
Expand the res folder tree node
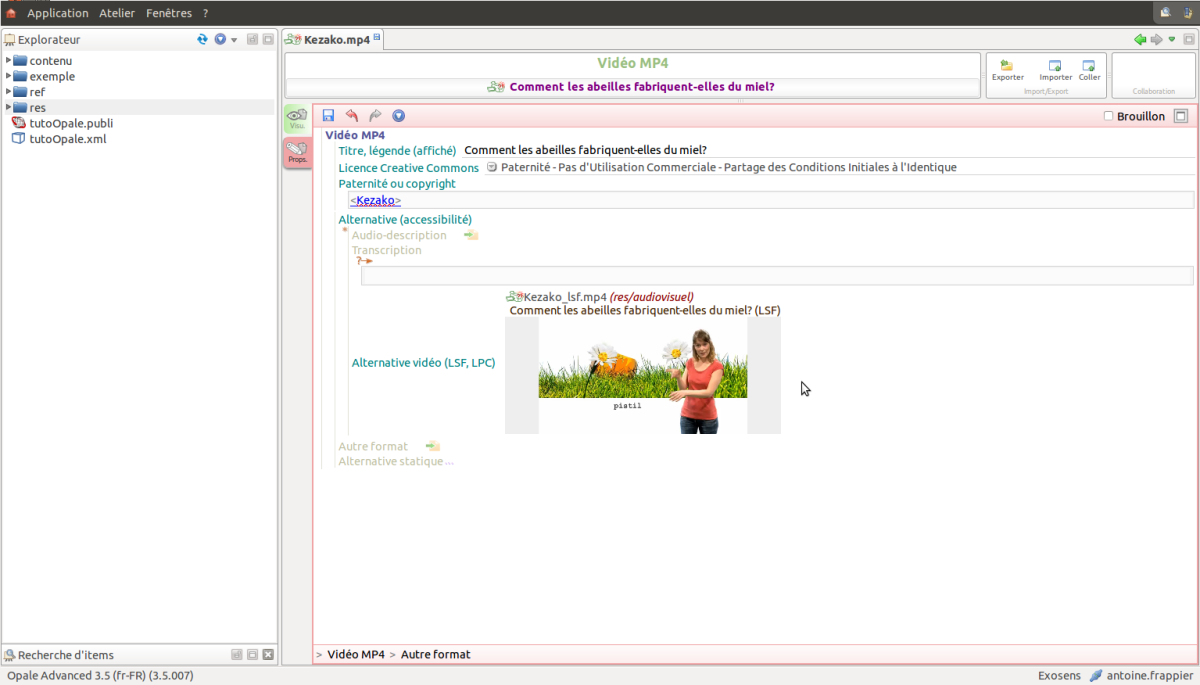(x=9, y=107)
